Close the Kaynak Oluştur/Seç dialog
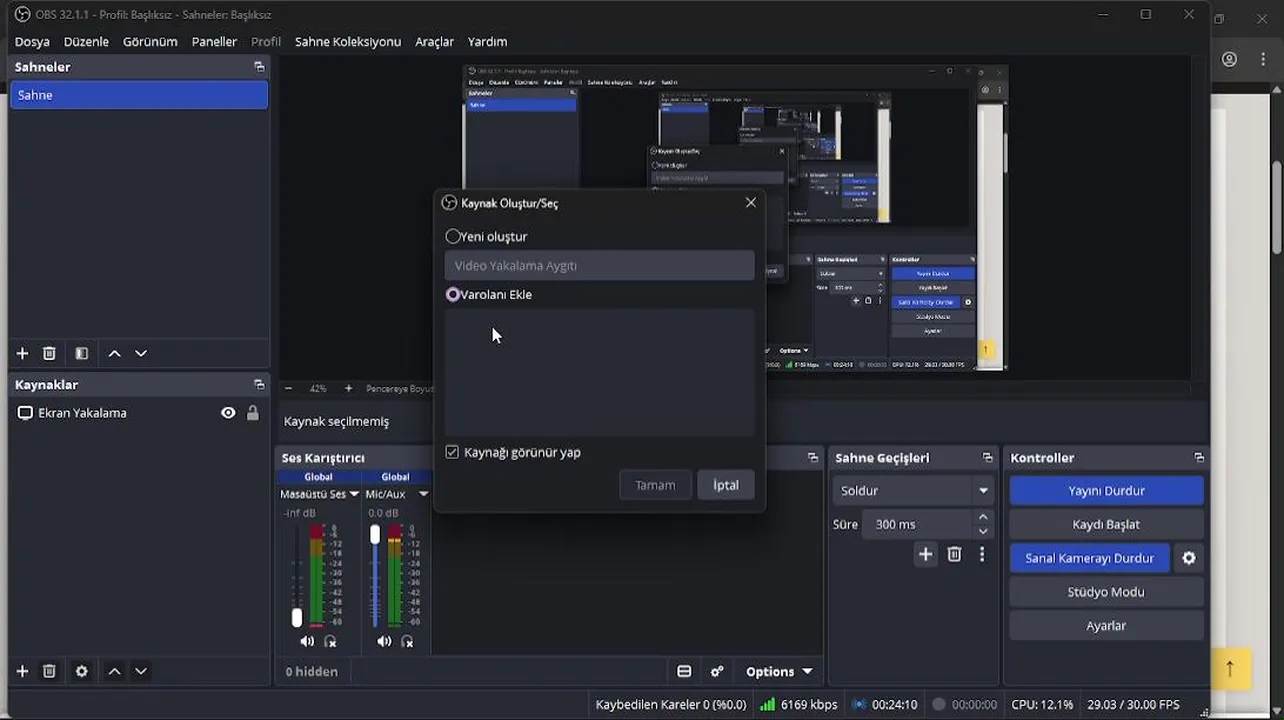Image resolution: width=1284 pixels, height=720 pixels. click(x=751, y=202)
